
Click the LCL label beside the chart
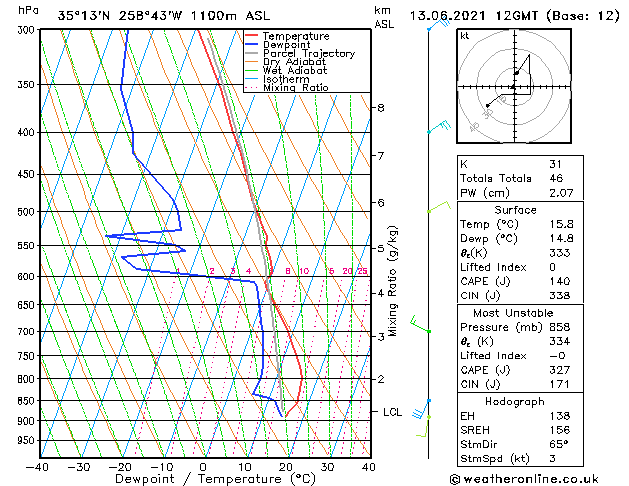coord(392,412)
